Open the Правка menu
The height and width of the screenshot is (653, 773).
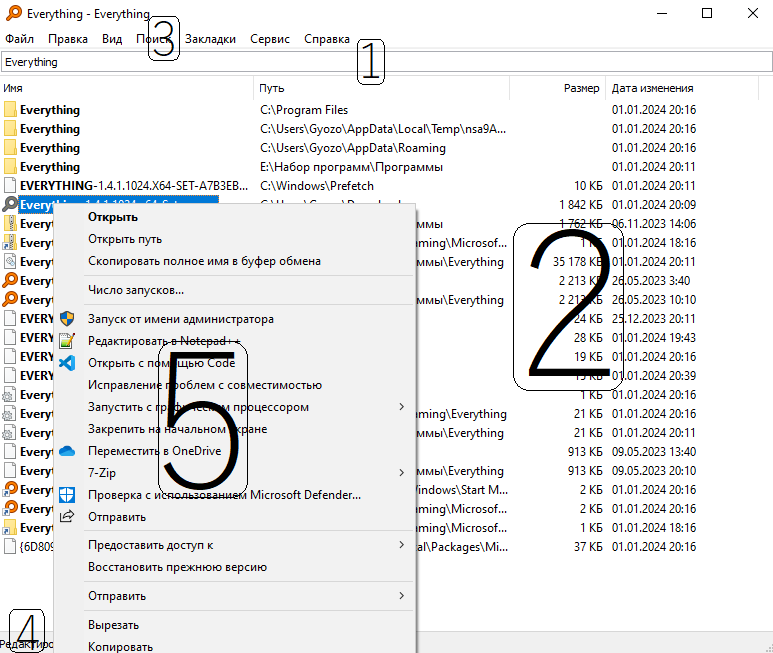(x=68, y=39)
